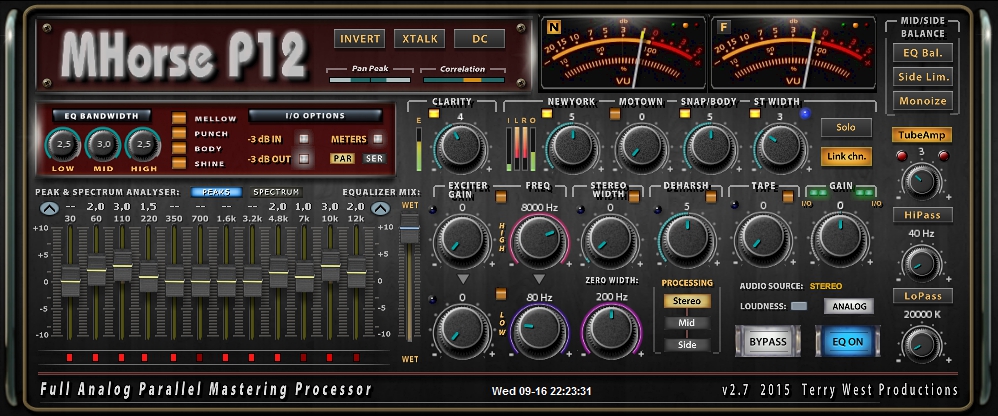Toggle the MOTOWN enable switch
Image resolution: width=998 pixels, height=416 pixels.
(615, 114)
